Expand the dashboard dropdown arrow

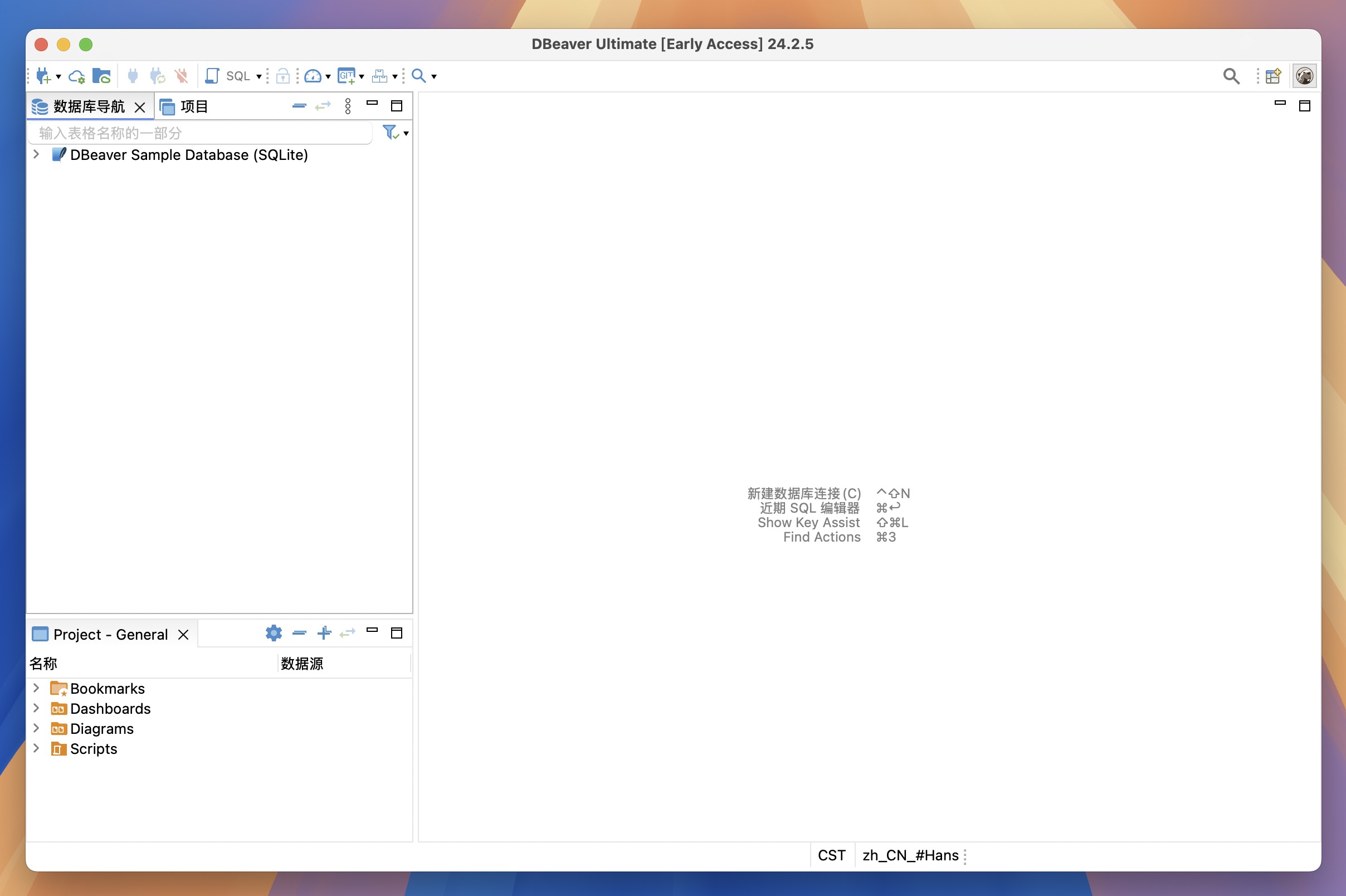[328, 76]
